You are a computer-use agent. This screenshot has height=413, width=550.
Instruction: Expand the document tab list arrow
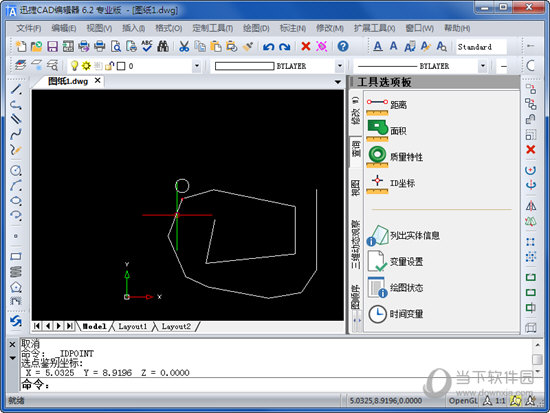pyautogui.click(x=338, y=82)
